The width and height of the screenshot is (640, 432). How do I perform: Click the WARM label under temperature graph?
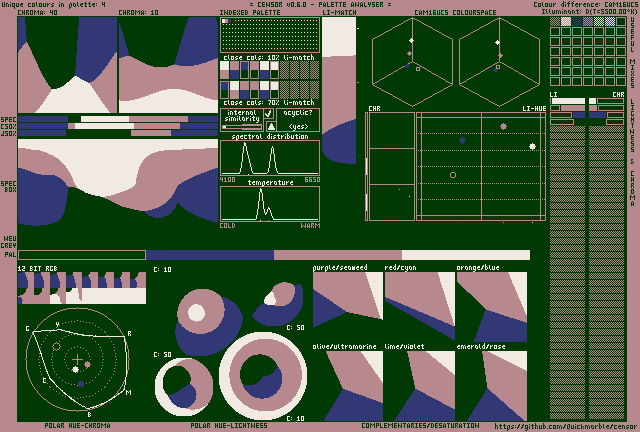click(310, 225)
